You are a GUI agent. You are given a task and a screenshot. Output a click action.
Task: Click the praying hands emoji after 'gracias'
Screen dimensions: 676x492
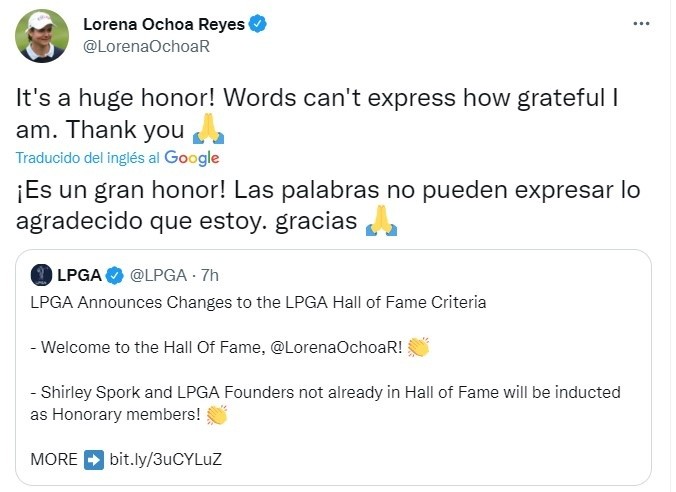381,220
